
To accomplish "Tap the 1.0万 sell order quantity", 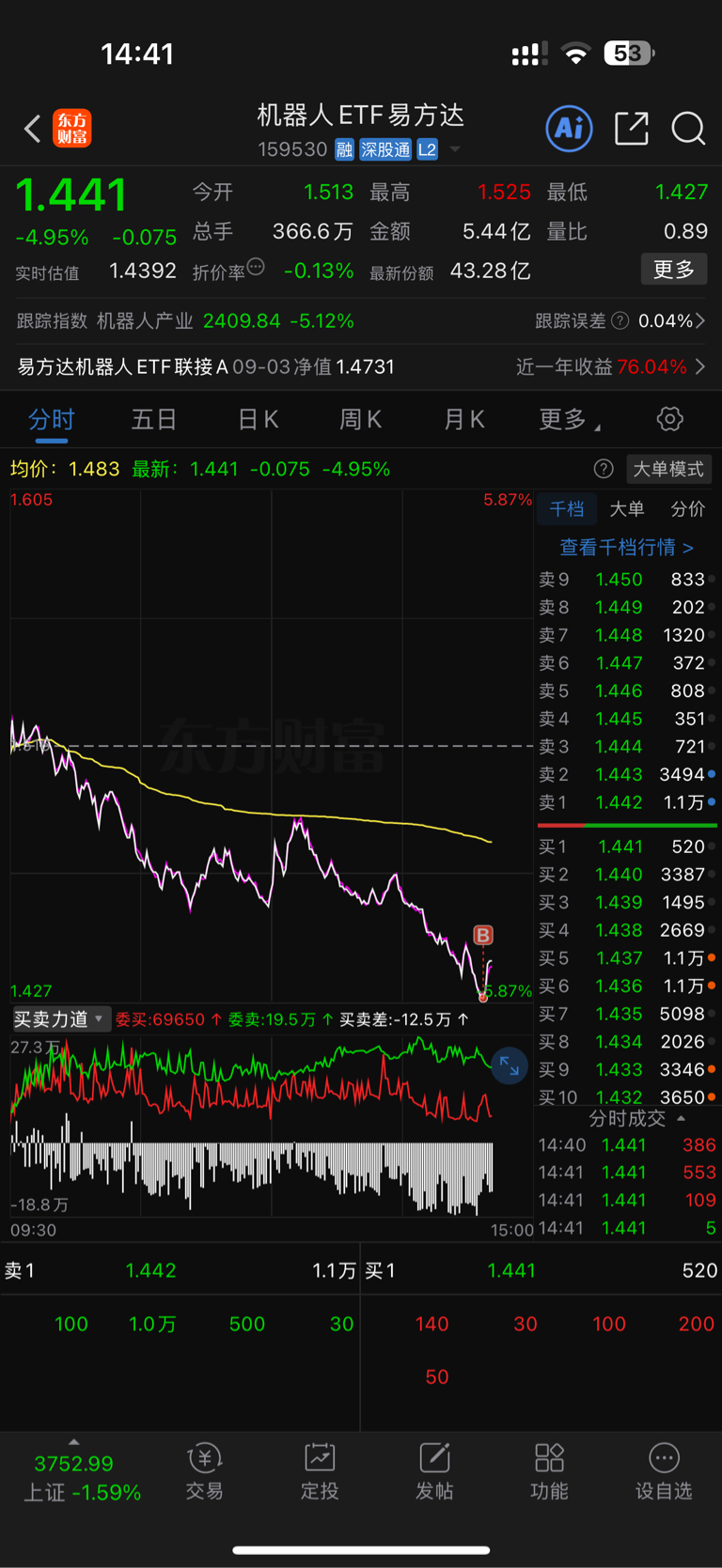I will (152, 1324).
